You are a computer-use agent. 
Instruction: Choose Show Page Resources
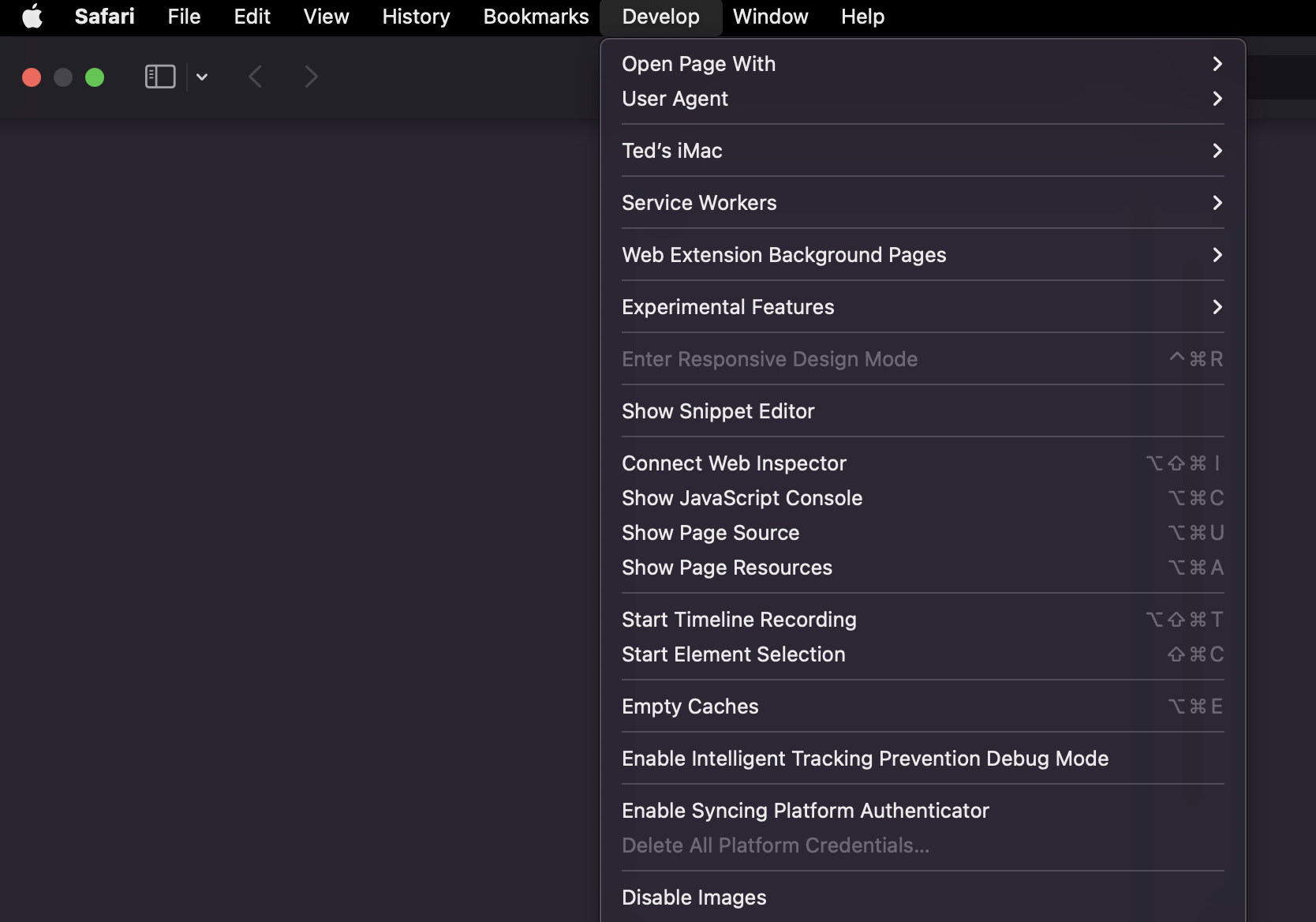click(922, 568)
